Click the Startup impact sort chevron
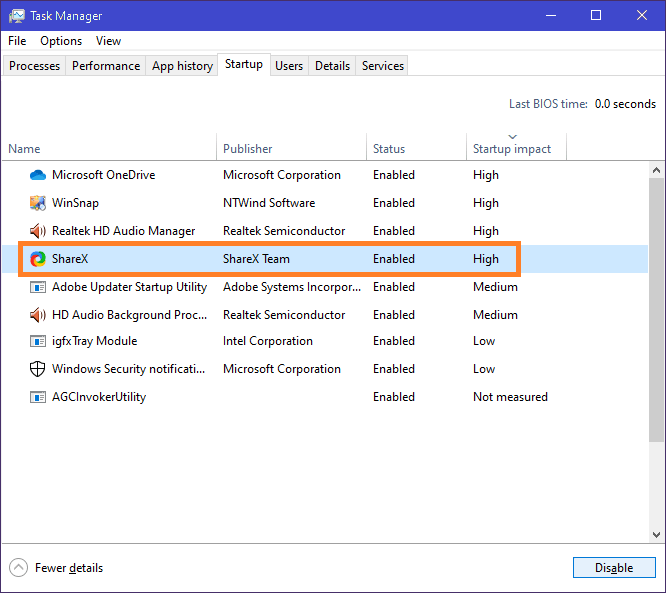The image size is (666, 593). pos(513,137)
